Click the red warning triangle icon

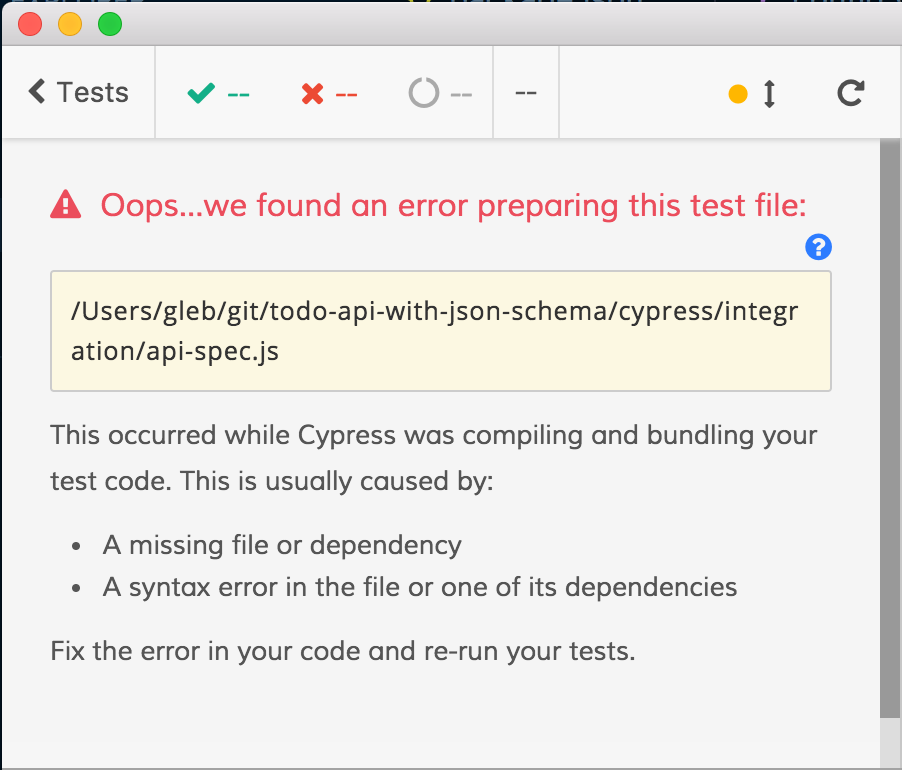[x=66, y=205]
